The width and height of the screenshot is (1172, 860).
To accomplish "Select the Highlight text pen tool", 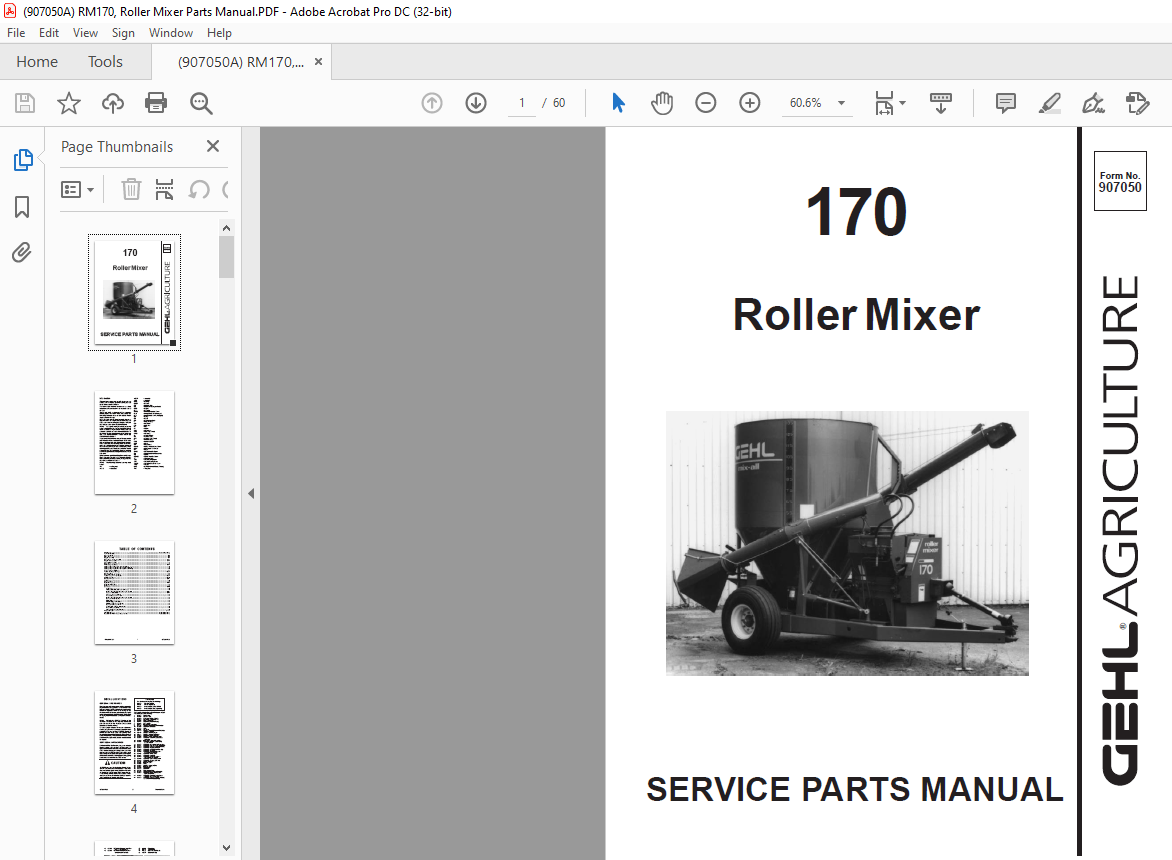I will pos(1049,103).
